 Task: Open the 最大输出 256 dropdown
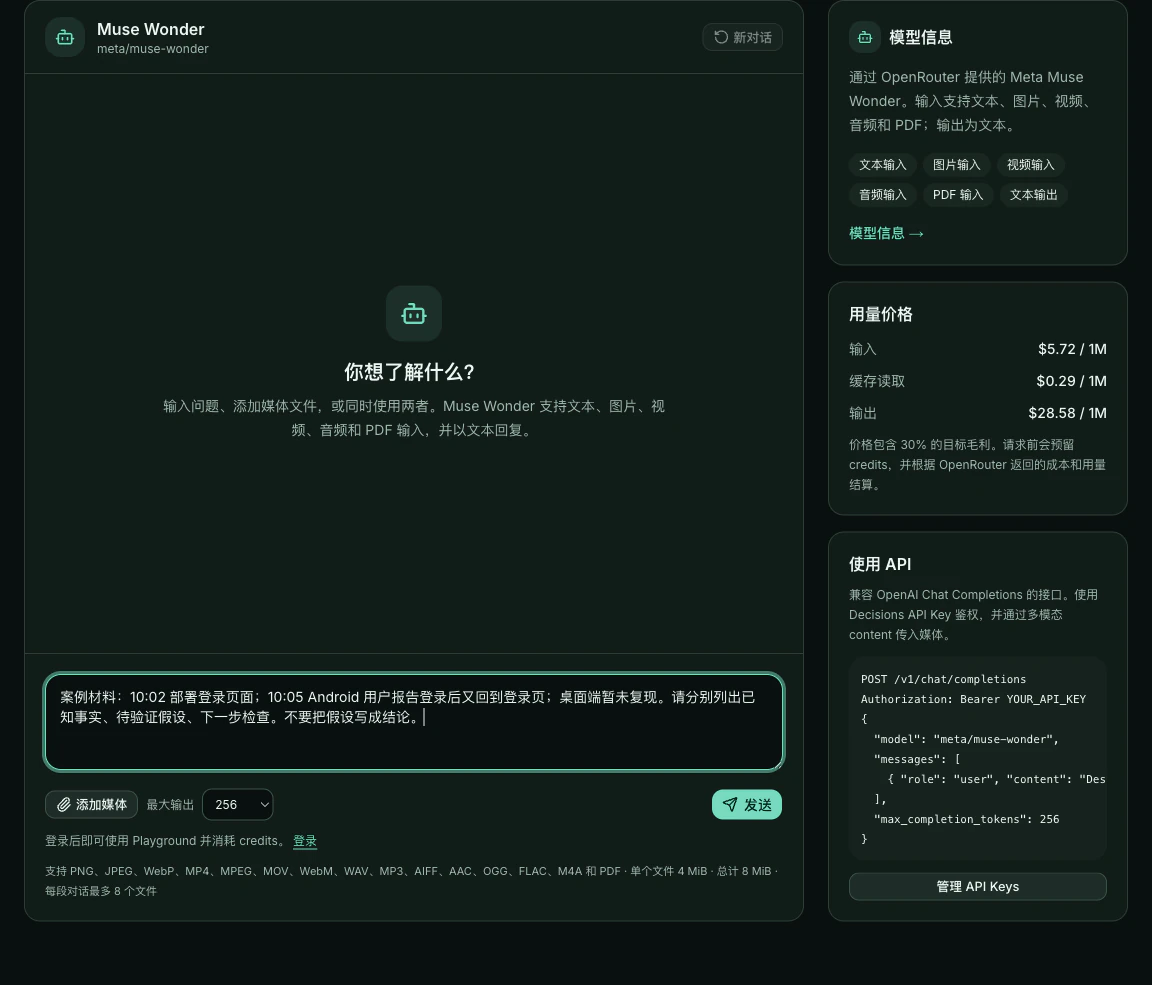click(237, 804)
